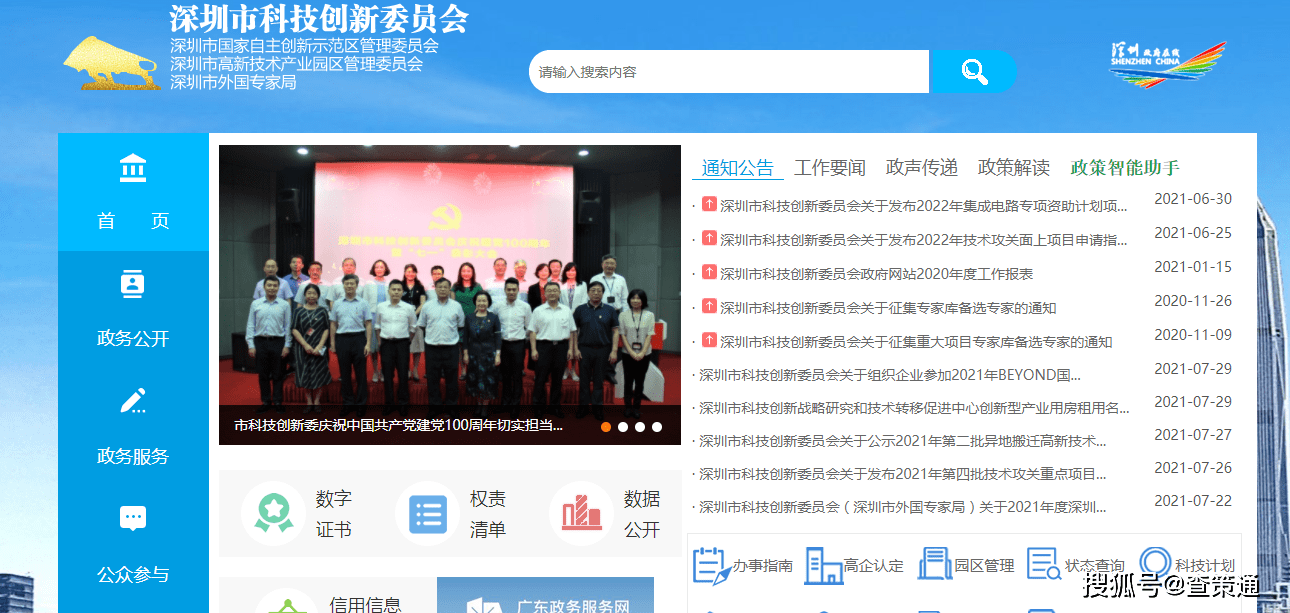This screenshot has width=1290, height=613.
Task: Open the 政策智能助手 link
Action: [1124, 167]
